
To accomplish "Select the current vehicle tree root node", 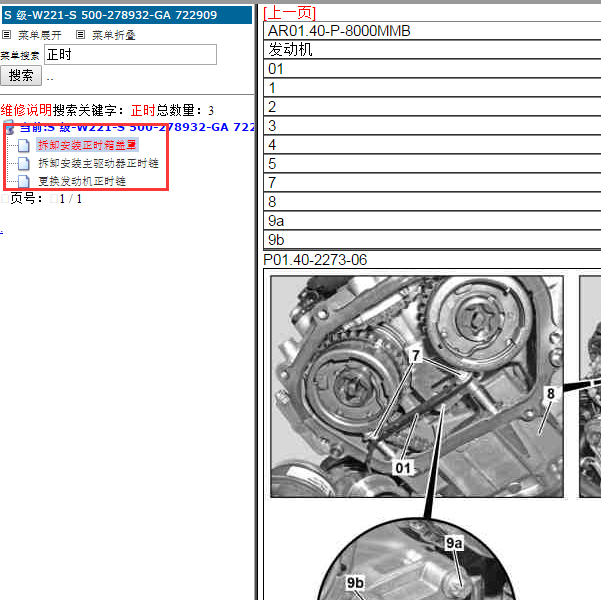I will coord(137,127).
